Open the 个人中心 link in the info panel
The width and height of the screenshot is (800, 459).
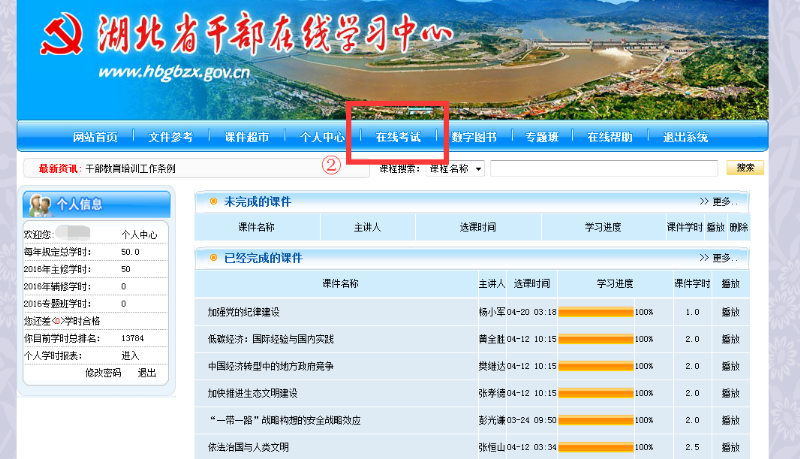(x=139, y=235)
